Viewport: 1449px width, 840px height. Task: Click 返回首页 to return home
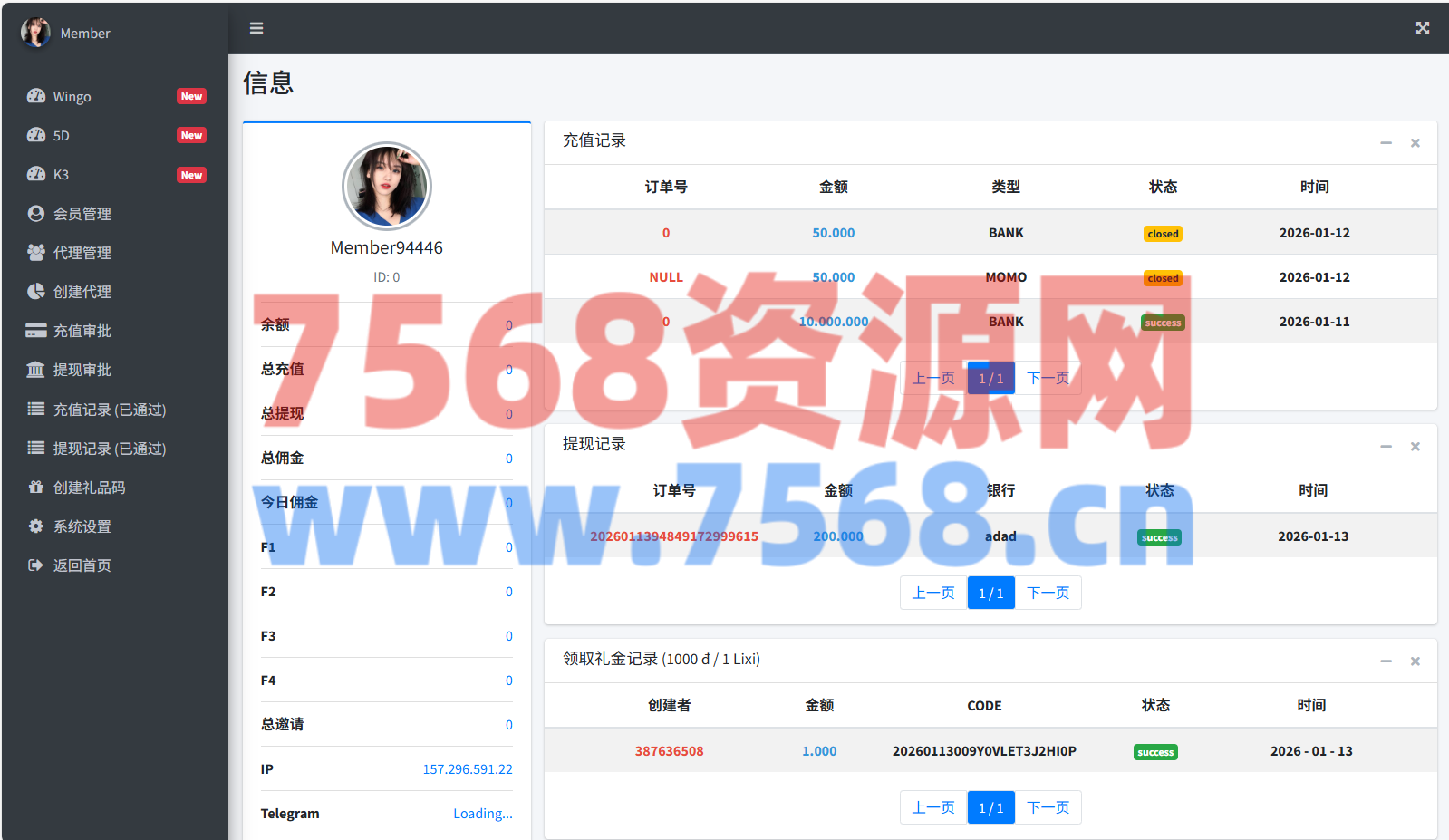coord(82,565)
